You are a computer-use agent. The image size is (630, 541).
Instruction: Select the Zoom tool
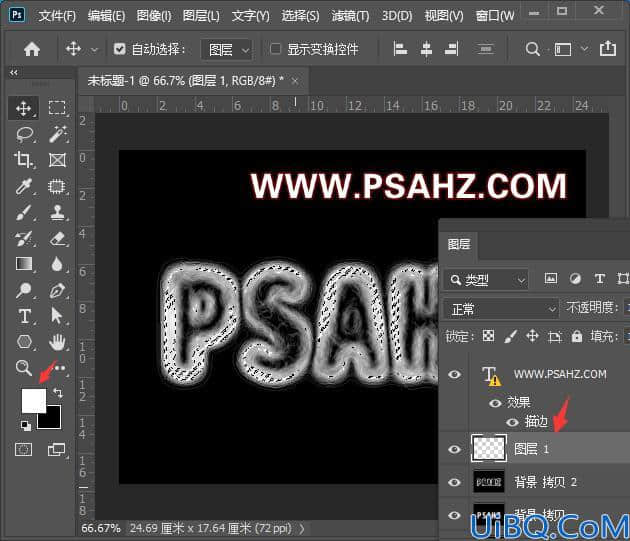tap(24, 368)
